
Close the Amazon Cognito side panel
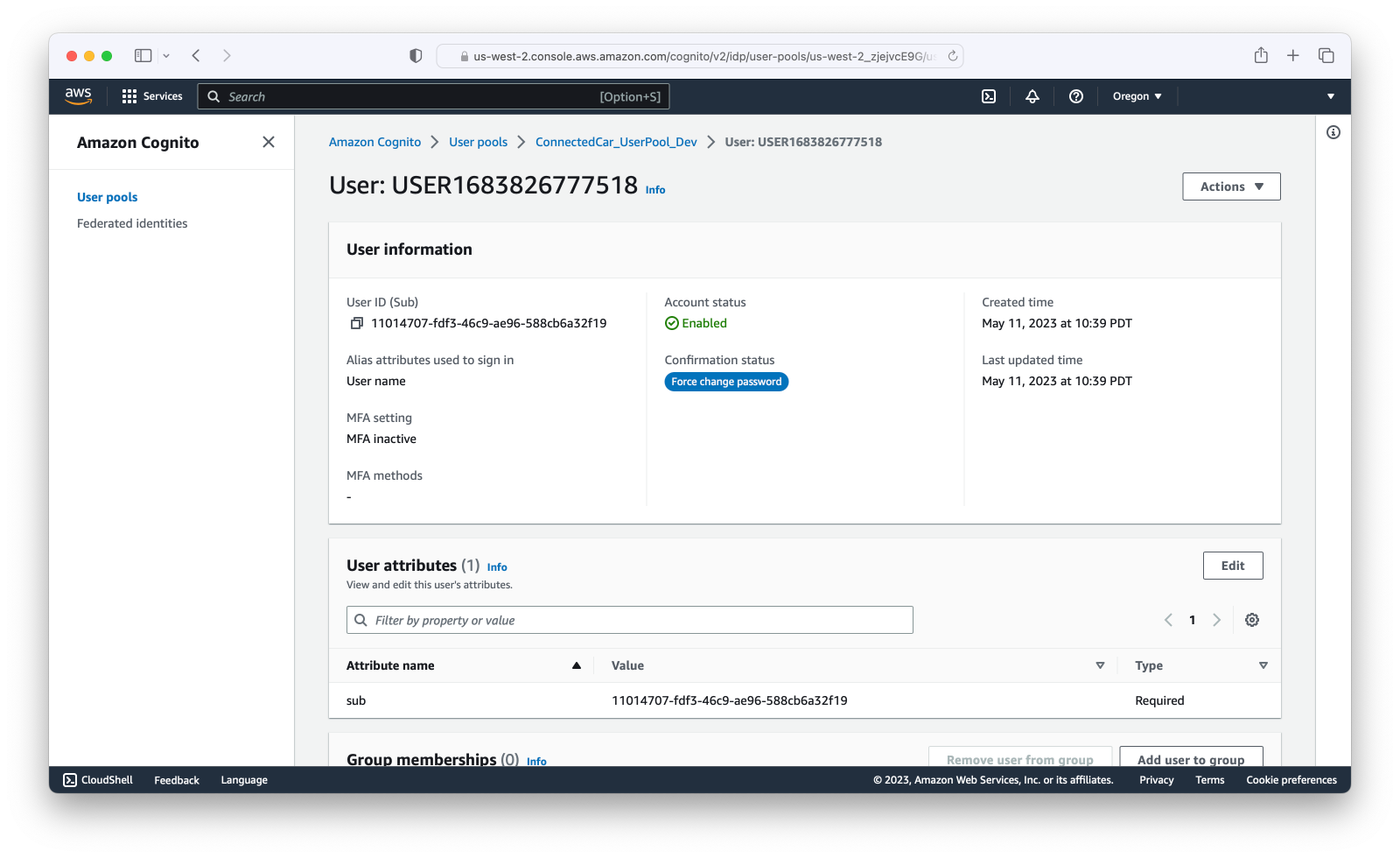pos(269,142)
